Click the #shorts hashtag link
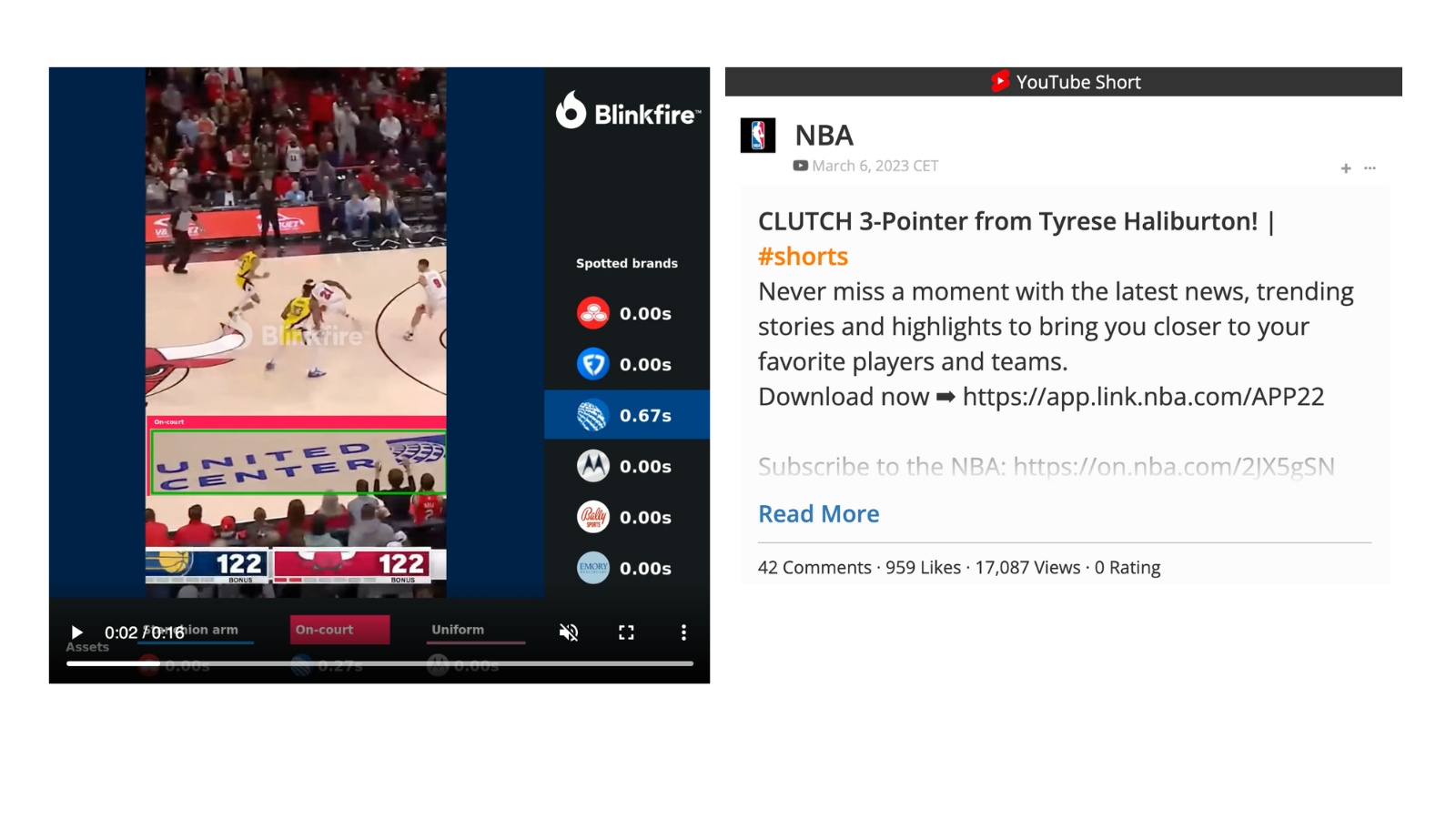 coord(803,256)
